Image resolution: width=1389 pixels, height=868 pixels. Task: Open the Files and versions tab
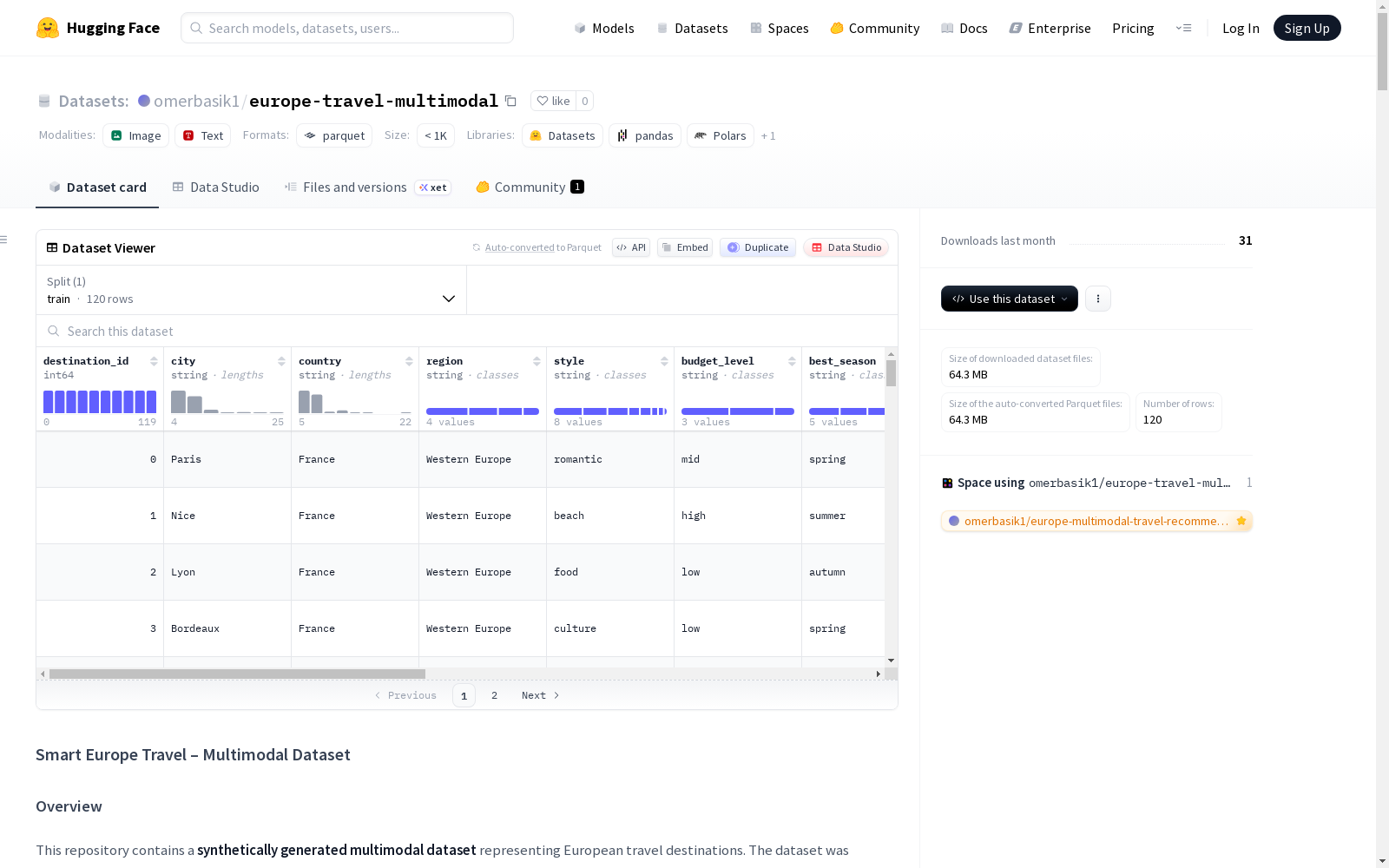click(x=367, y=187)
